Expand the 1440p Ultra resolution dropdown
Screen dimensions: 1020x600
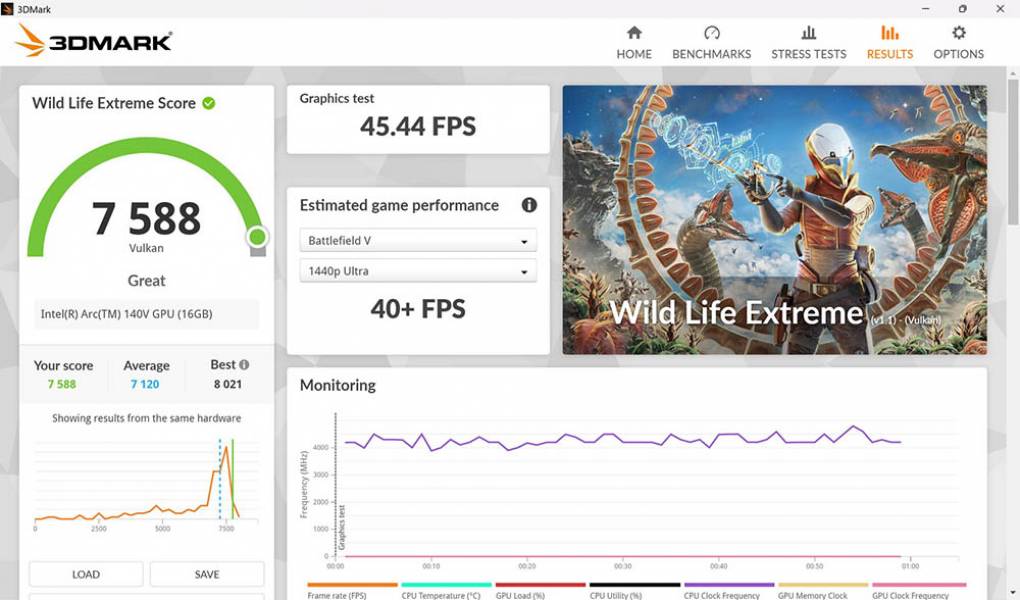coord(418,271)
